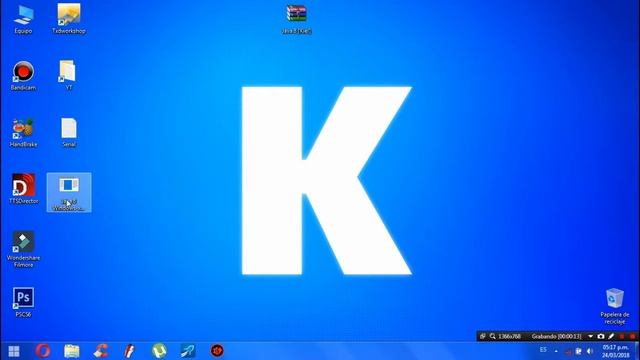Open the red-black circular taskbar app
This screenshot has width=640, height=360.
pyautogui.click(x=217, y=351)
